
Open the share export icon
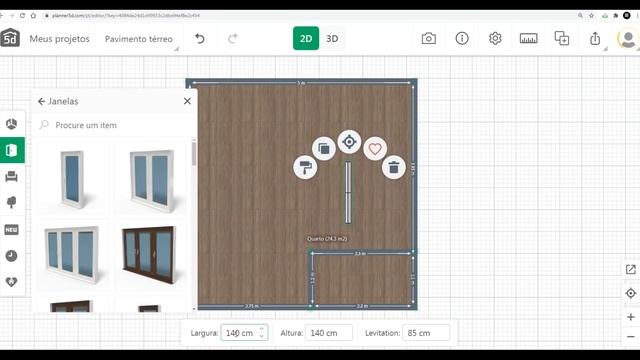tap(595, 38)
